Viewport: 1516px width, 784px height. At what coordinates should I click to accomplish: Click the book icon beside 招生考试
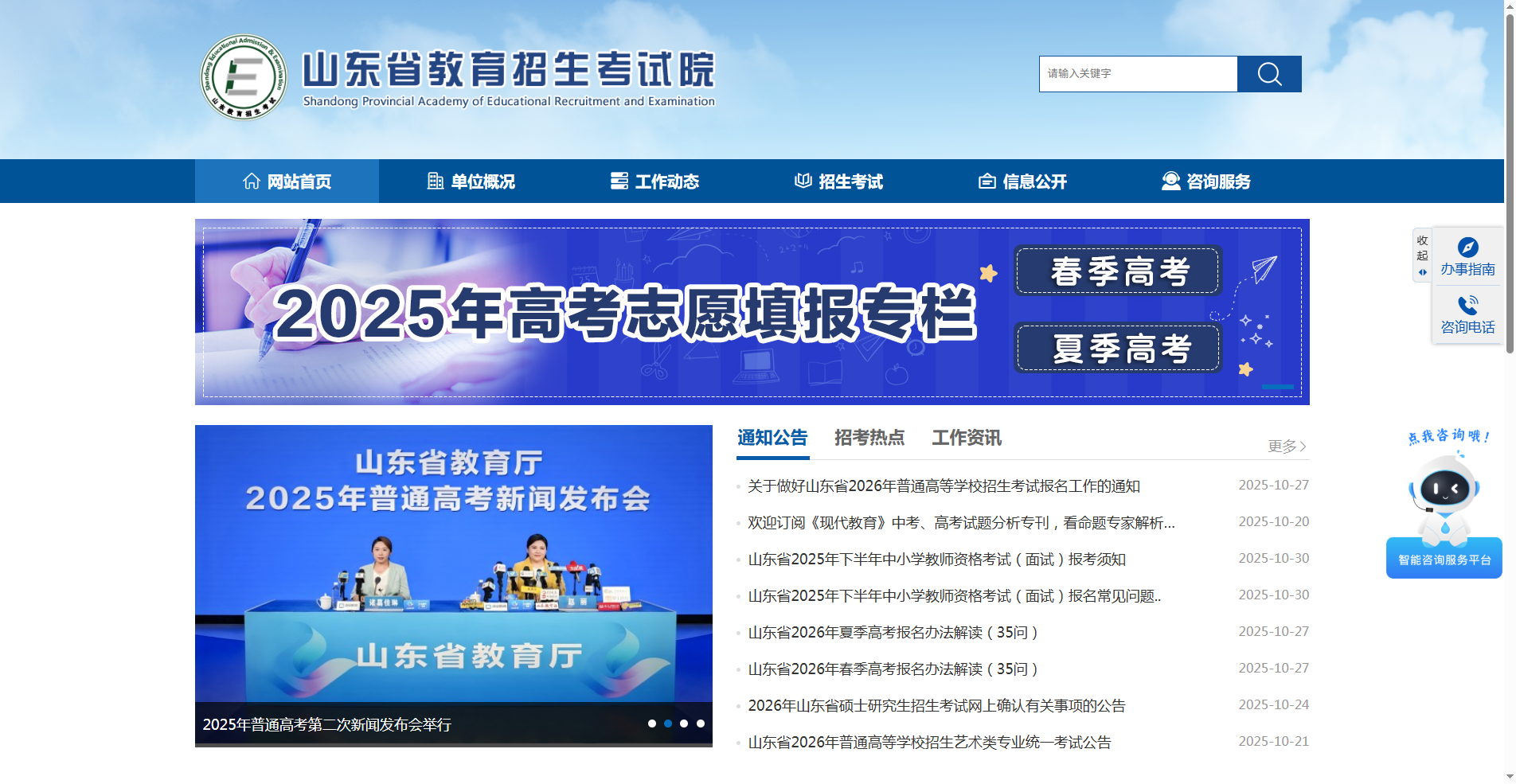click(x=802, y=181)
